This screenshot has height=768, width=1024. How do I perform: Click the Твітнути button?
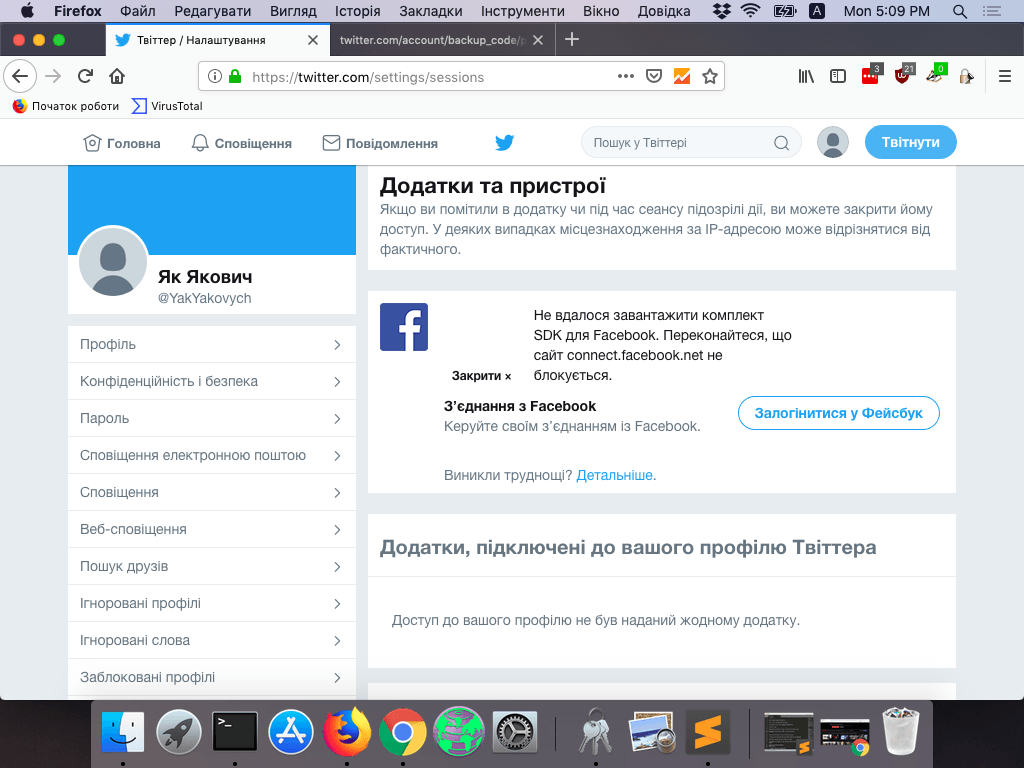pyautogui.click(x=910, y=142)
